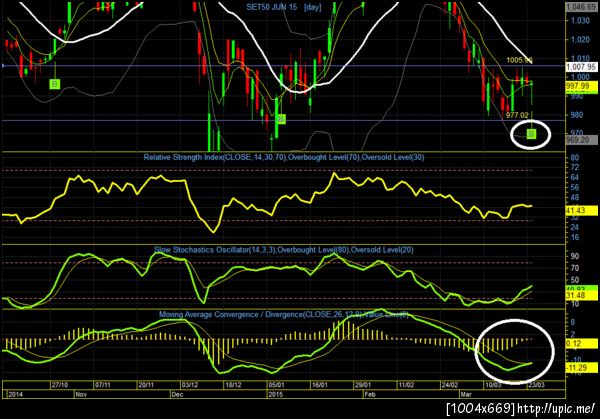Click the 1,046.69 top price label
The height and width of the screenshot is (419, 600).
point(582,7)
